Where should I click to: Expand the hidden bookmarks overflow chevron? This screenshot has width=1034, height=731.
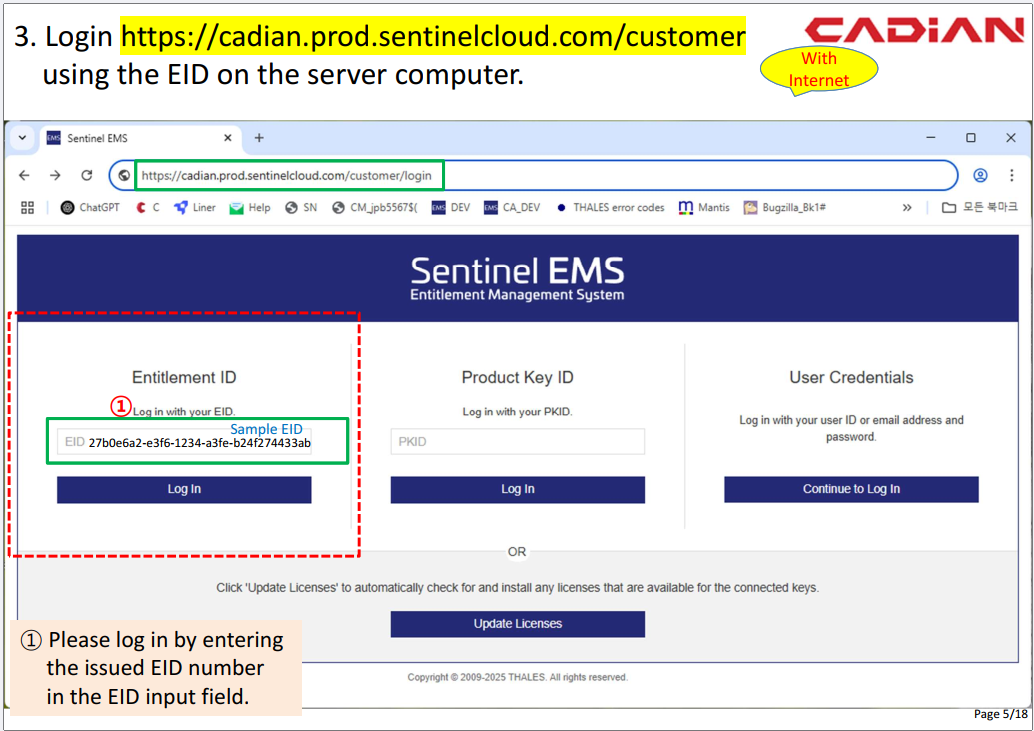pos(907,208)
